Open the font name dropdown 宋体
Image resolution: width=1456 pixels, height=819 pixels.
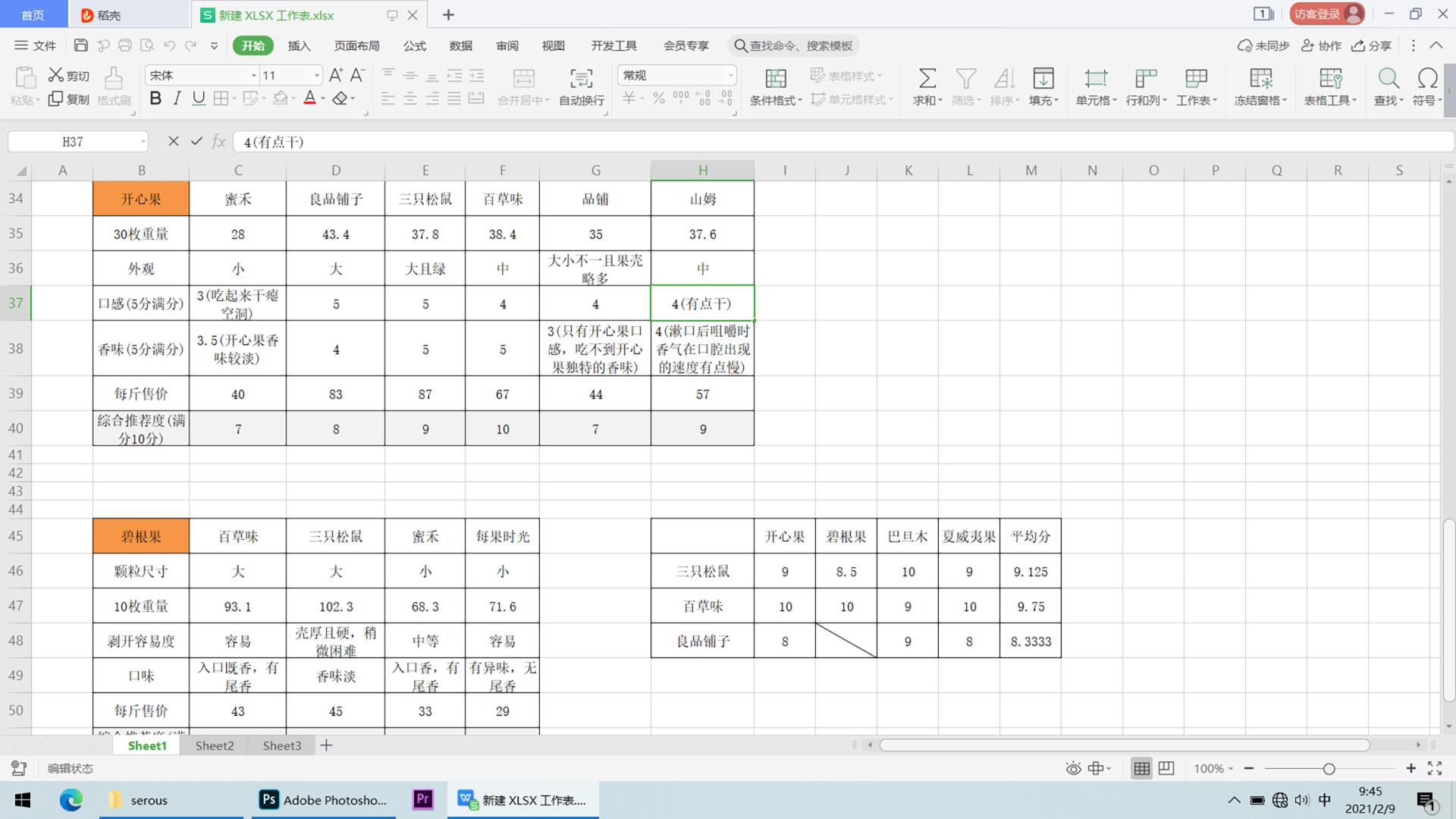(254, 75)
